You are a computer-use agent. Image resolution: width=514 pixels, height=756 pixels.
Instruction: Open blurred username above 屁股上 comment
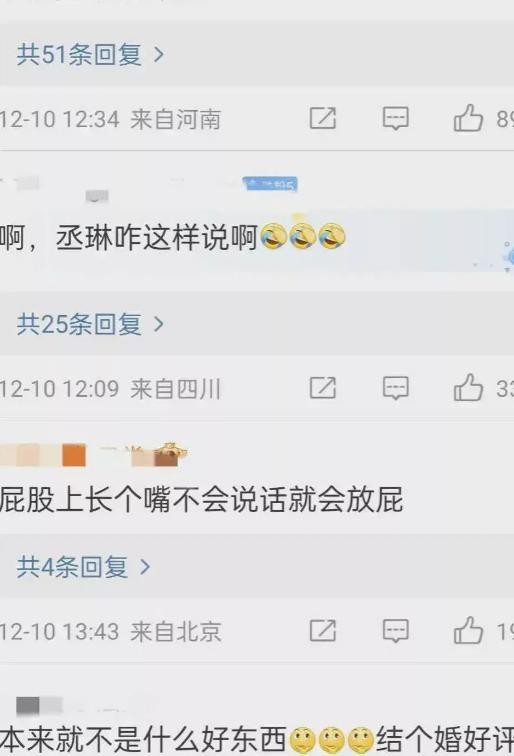pos(94,455)
